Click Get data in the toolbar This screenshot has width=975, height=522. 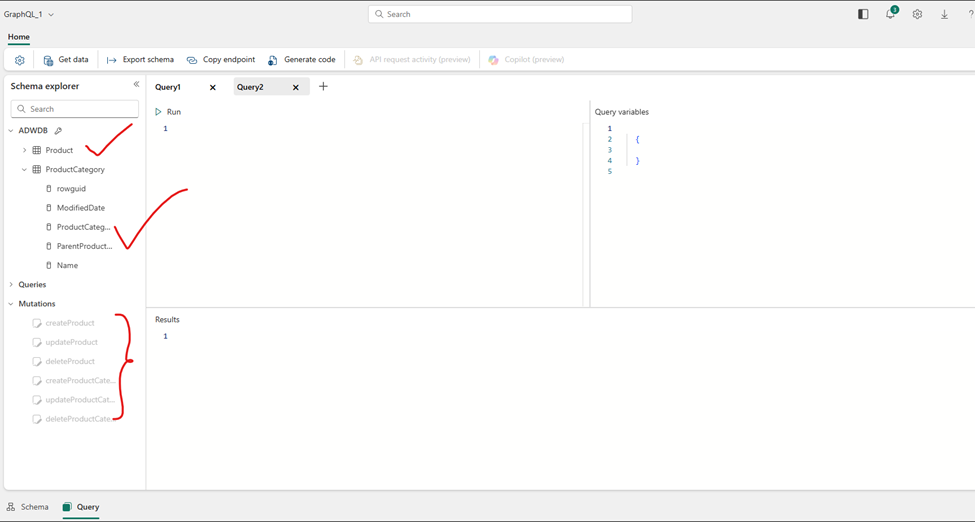pyautogui.click(x=65, y=60)
